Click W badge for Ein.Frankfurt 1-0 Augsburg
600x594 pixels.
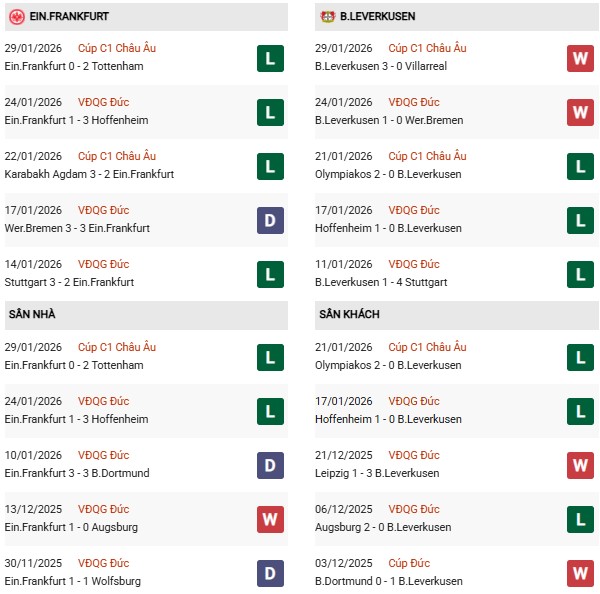coord(269,519)
